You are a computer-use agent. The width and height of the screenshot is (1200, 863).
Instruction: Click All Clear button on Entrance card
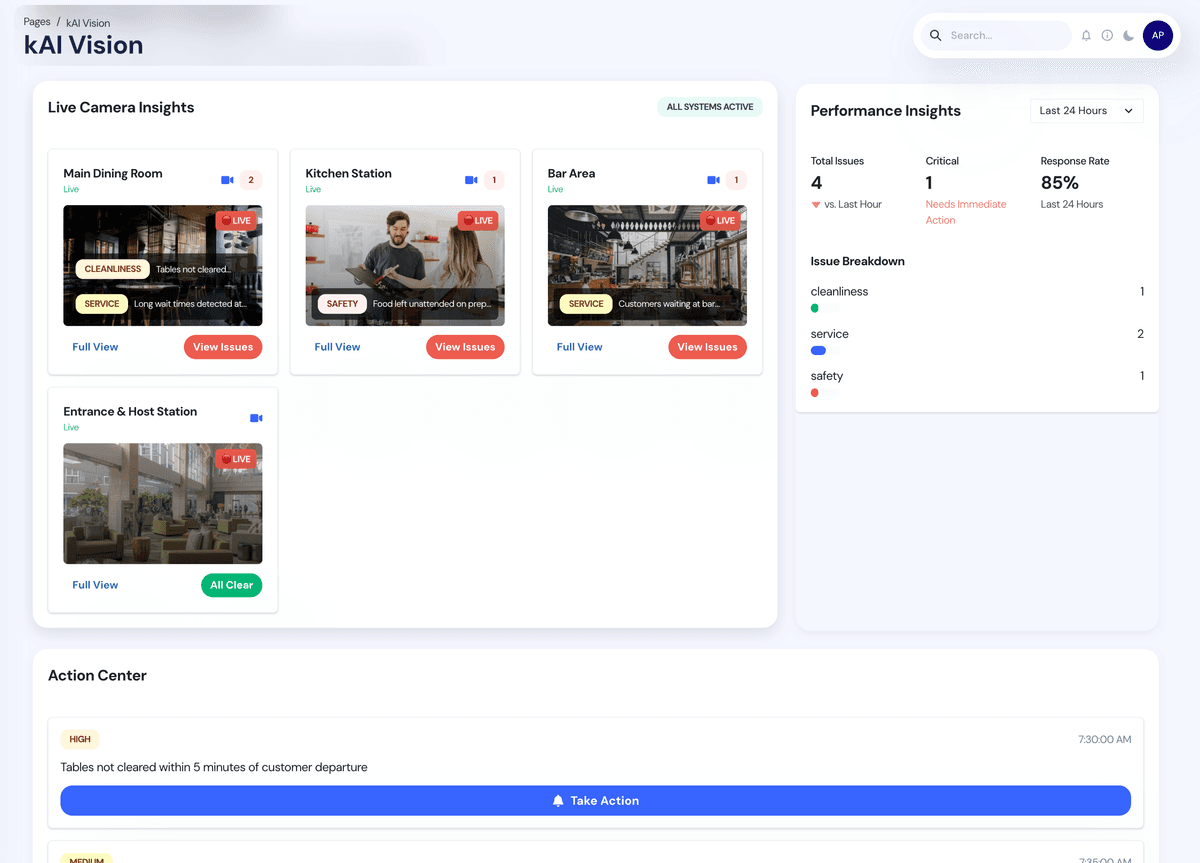point(231,585)
